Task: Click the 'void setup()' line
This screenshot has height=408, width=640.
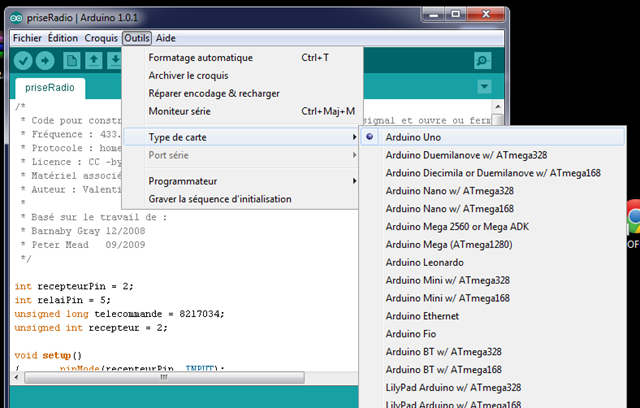Action: coord(48,355)
